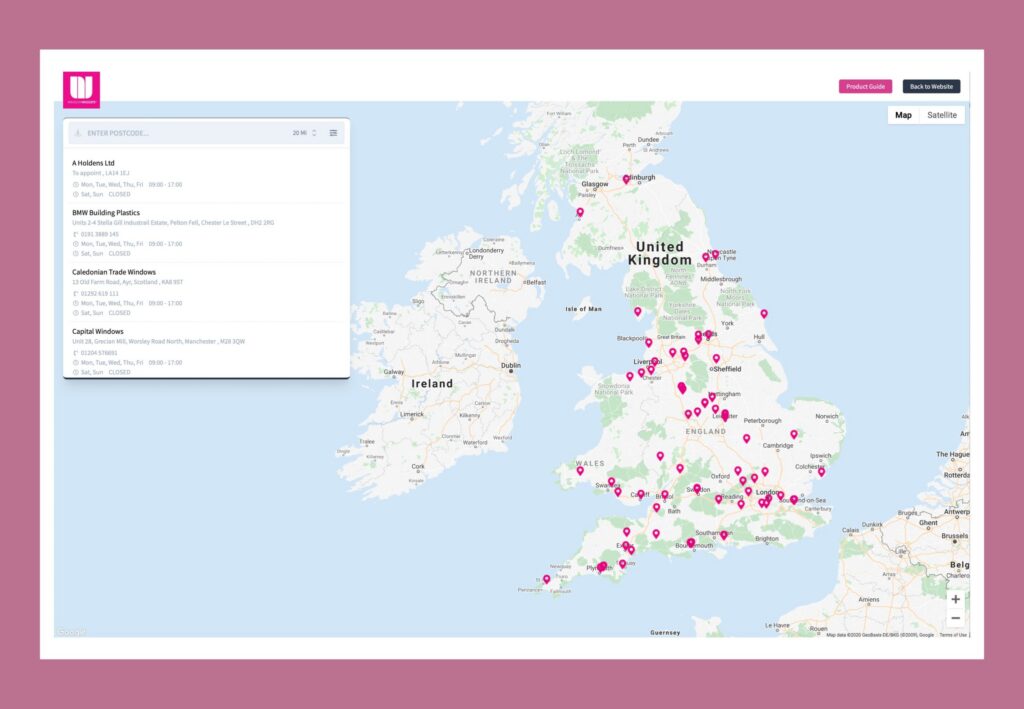The image size is (1024, 709).
Task: Select the map pin south of Peterborough
Action: (x=746, y=439)
